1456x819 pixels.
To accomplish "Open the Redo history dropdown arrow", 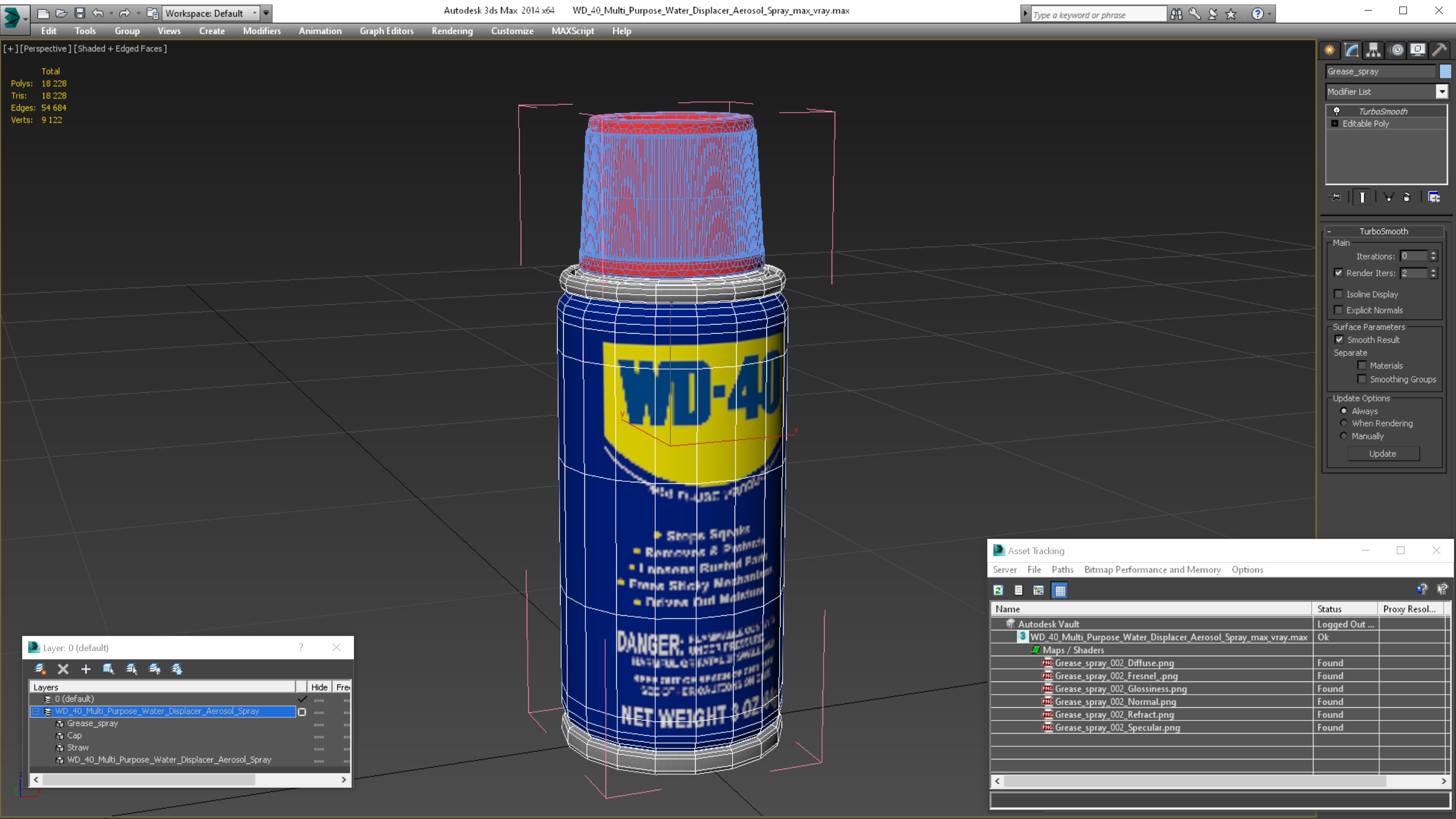I will tap(138, 13).
